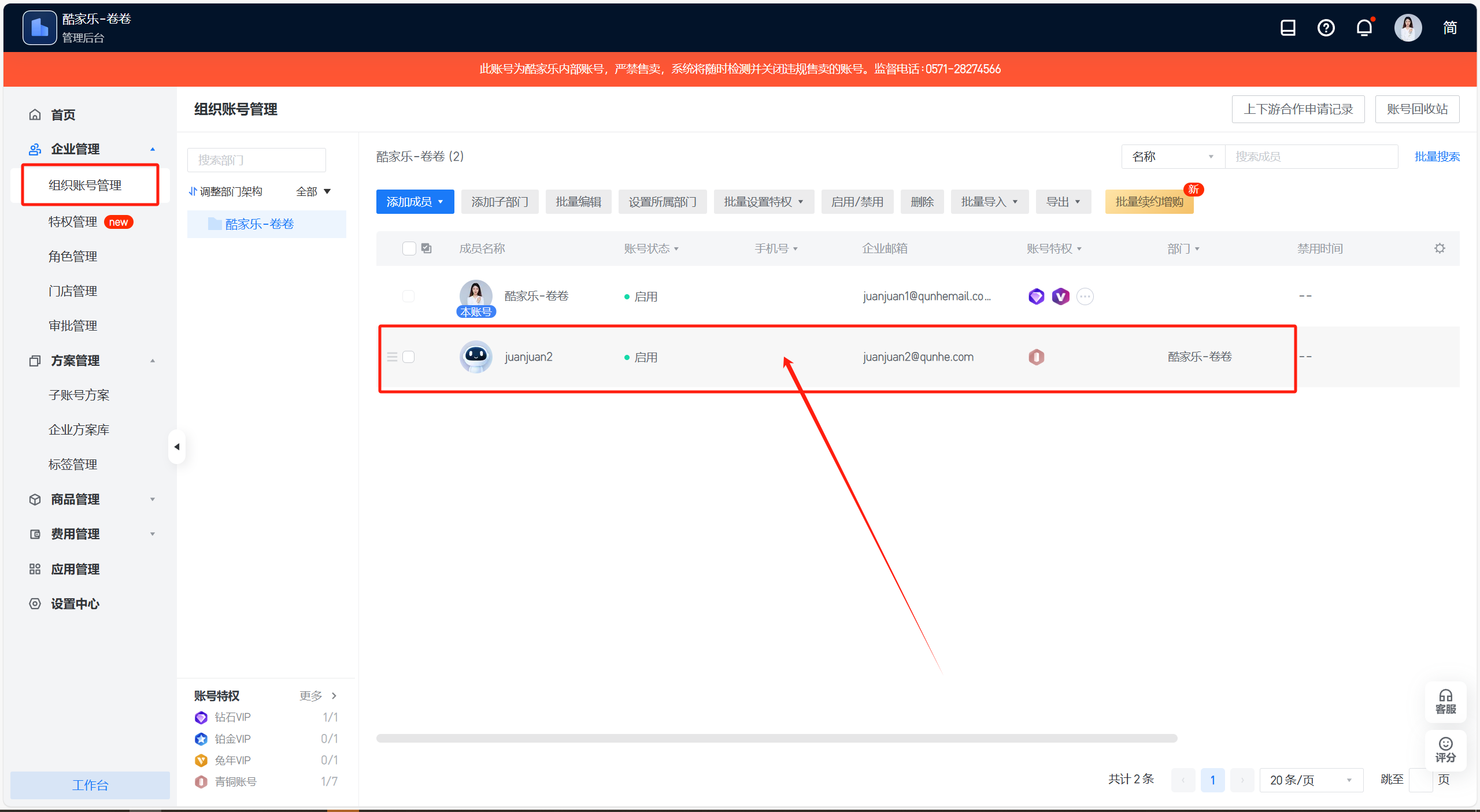Open 角色管理 in the sidebar
Image resolution: width=1480 pixels, height=812 pixels.
click(x=73, y=257)
